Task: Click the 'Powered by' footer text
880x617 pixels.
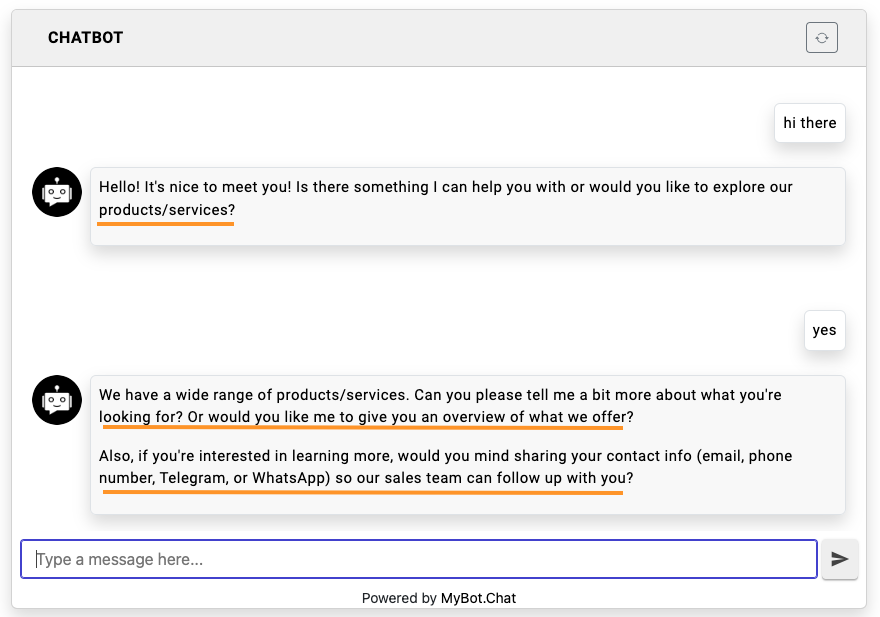Action: (x=399, y=598)
